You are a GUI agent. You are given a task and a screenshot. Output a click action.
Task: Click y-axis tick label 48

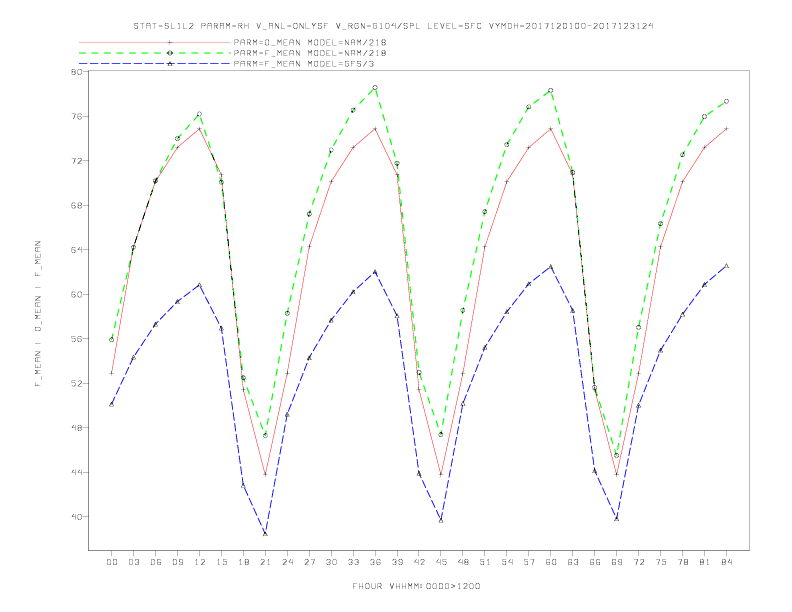pyautogui.click(x=76, y=428)
